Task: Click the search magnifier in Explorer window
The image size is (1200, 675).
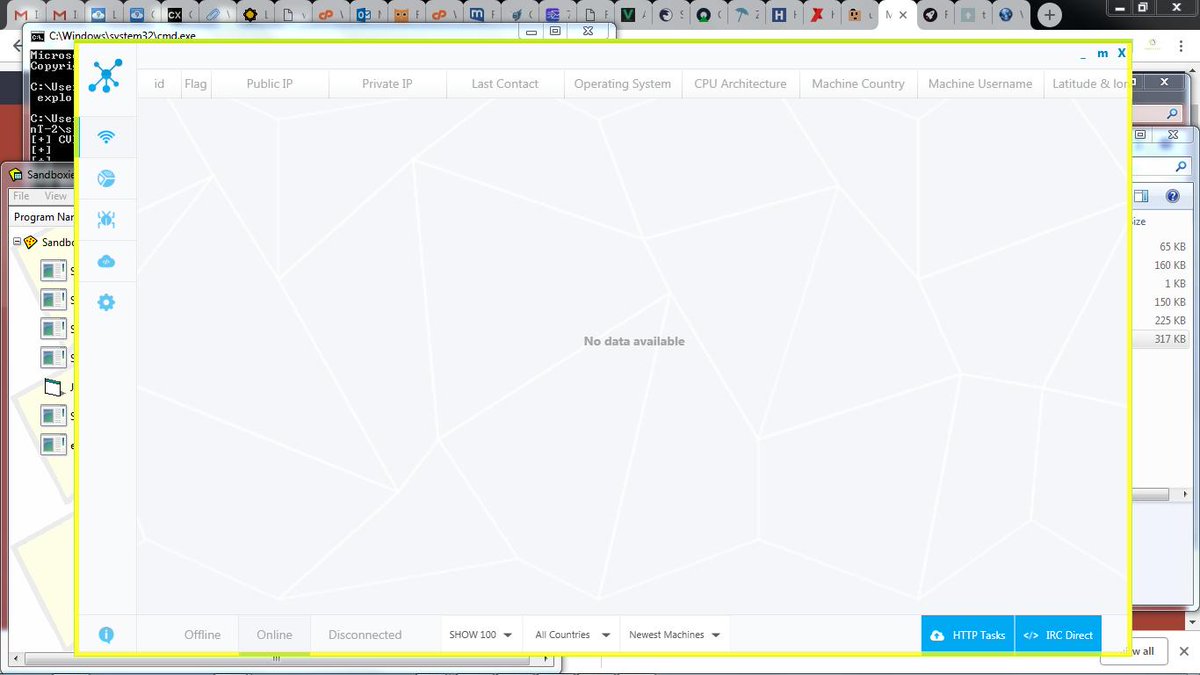Action: [x=1181, y=167]
